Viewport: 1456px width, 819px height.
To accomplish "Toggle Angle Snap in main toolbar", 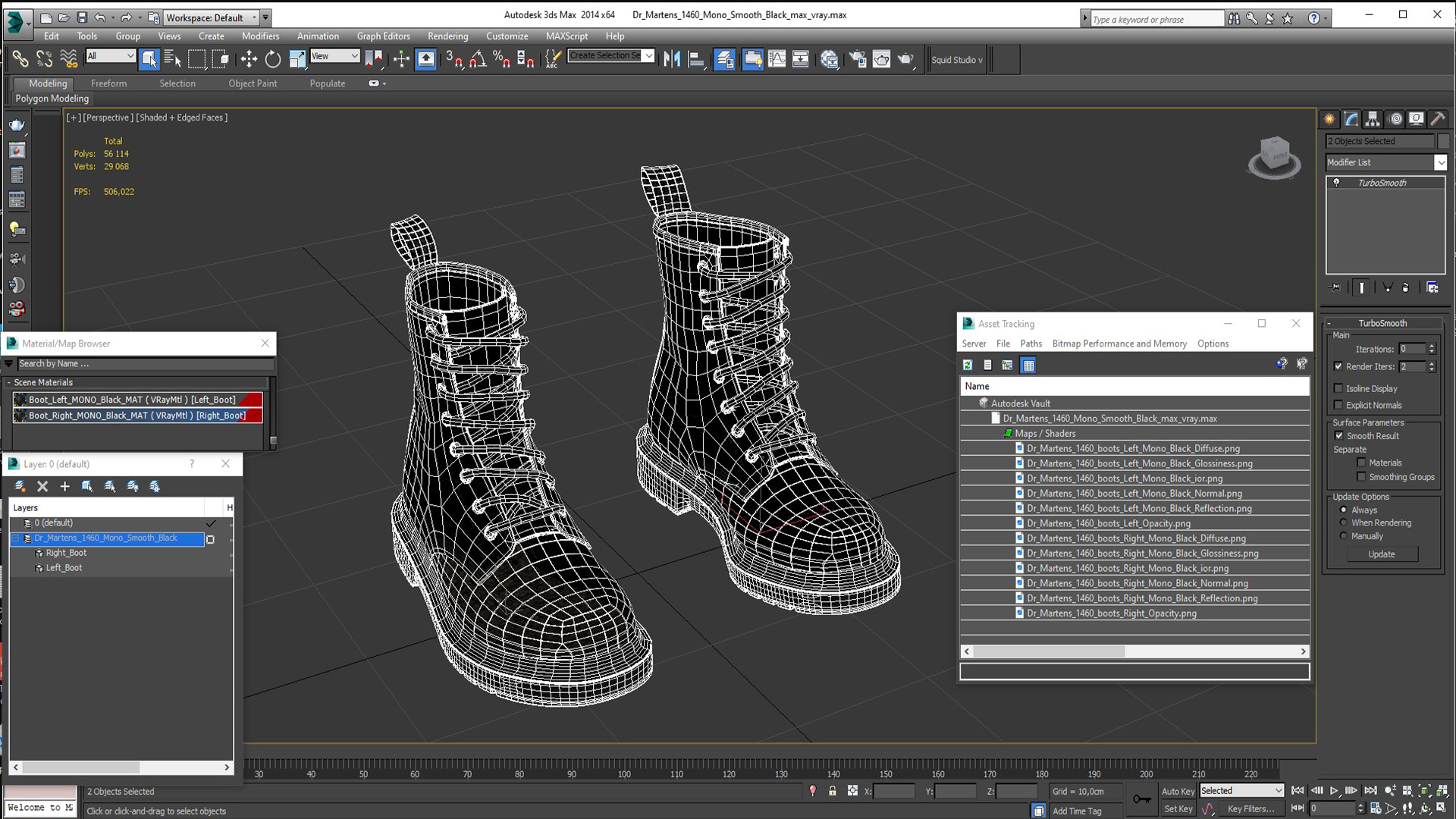I will pyautogui.click(x=478, y=59).
